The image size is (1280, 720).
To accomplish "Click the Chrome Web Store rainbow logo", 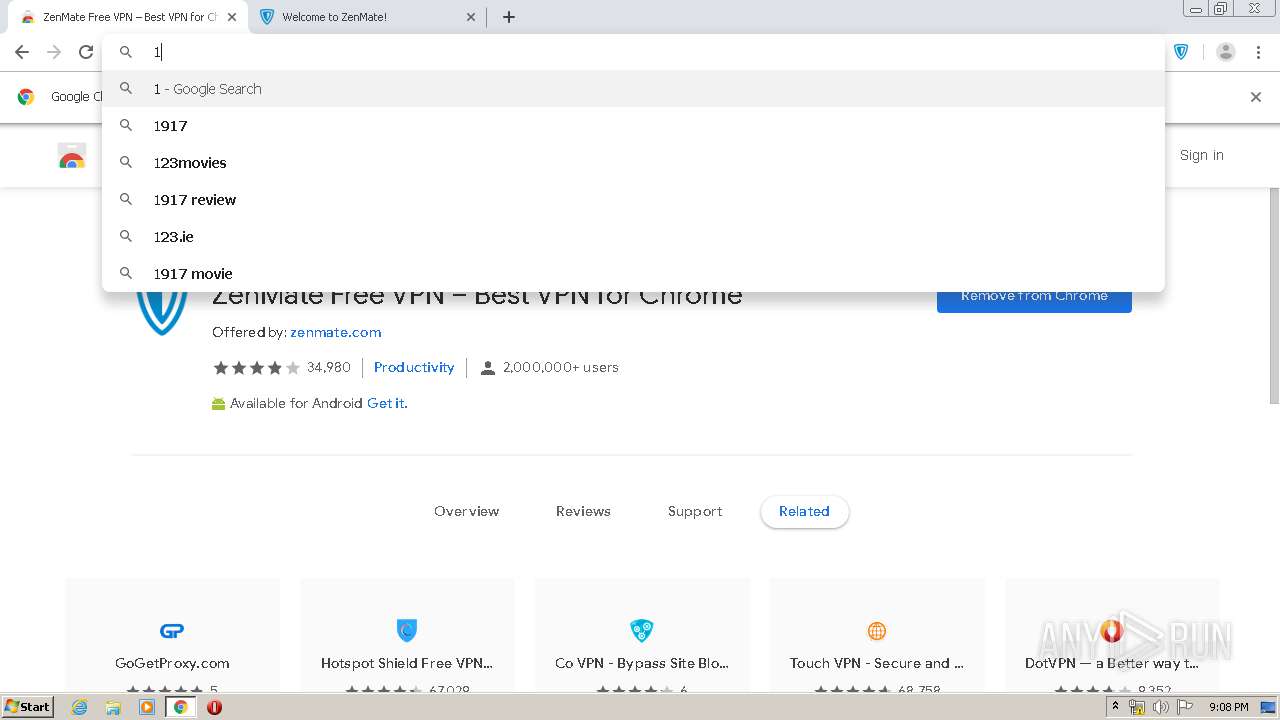I will [72, 156].
